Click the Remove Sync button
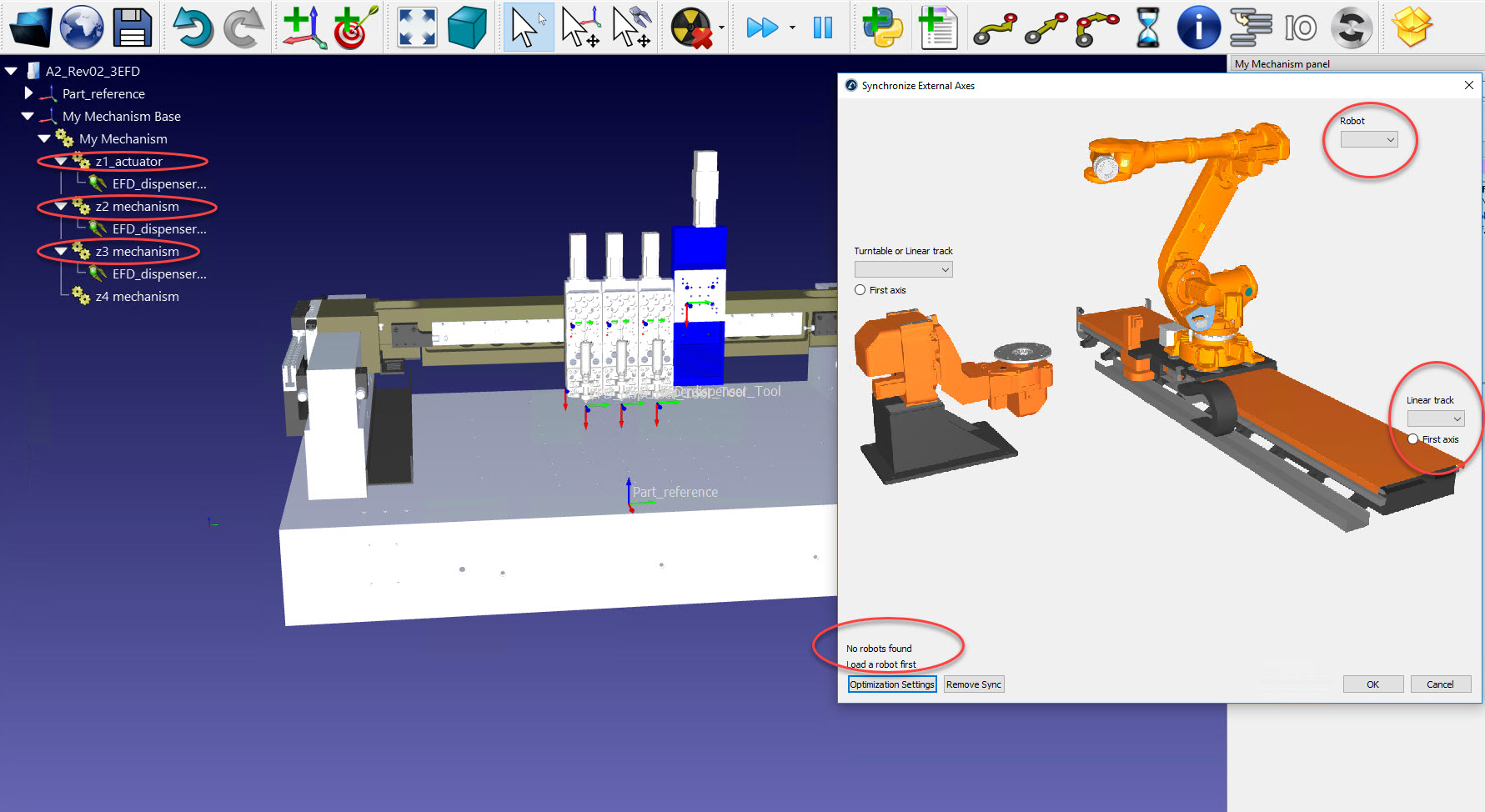The image size is (1485, 812). pos(973,684)
